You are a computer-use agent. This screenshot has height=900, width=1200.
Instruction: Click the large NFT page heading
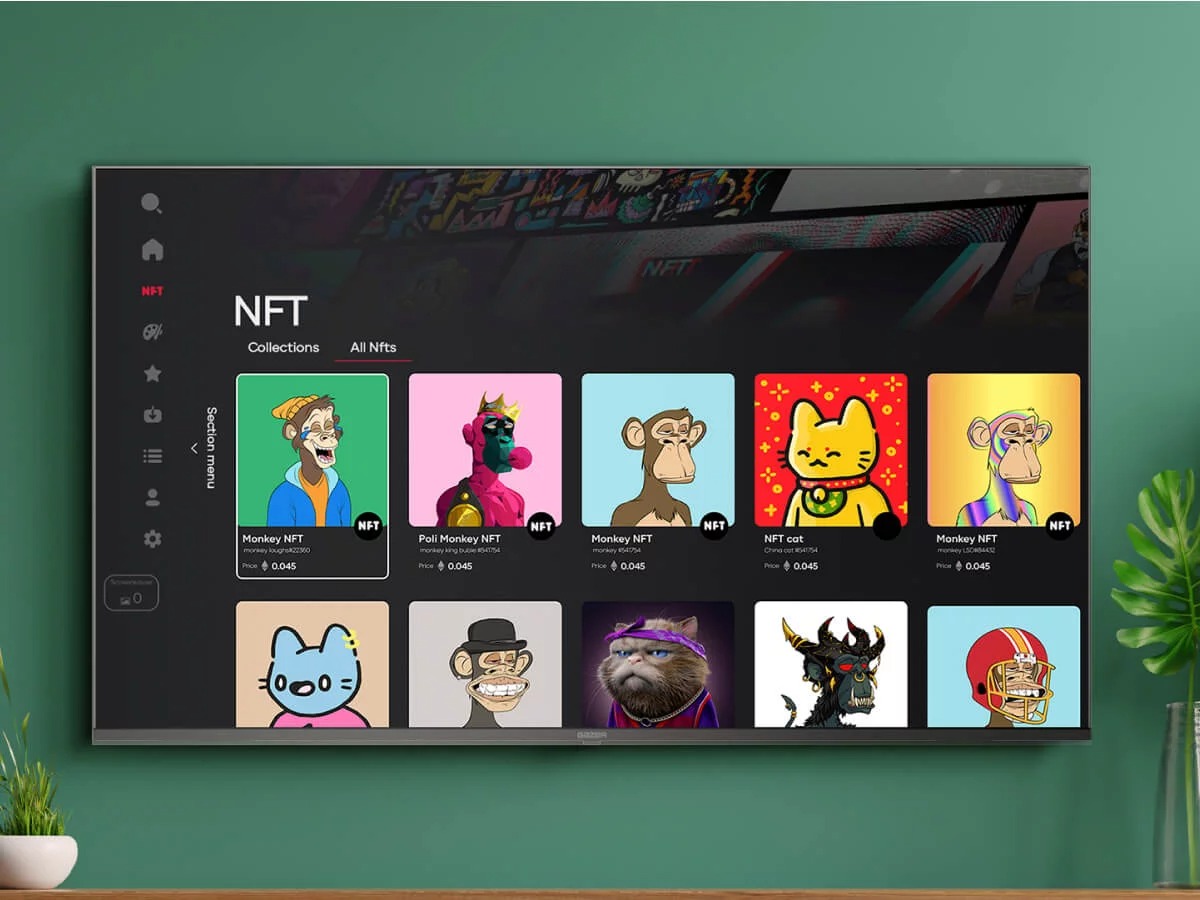[270, 311]
